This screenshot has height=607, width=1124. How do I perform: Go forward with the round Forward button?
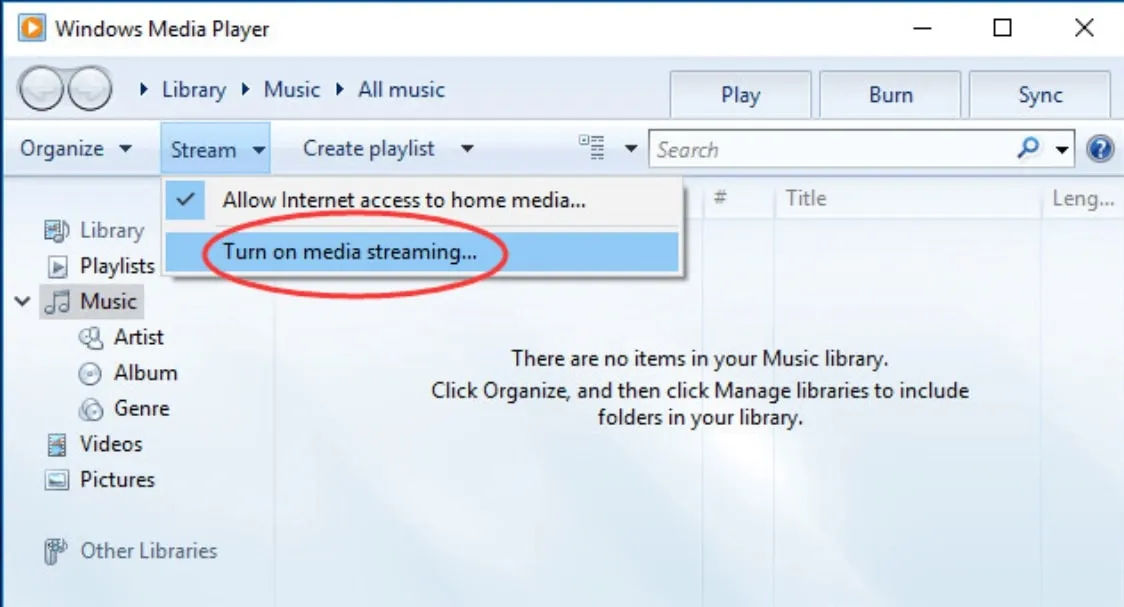90,89
